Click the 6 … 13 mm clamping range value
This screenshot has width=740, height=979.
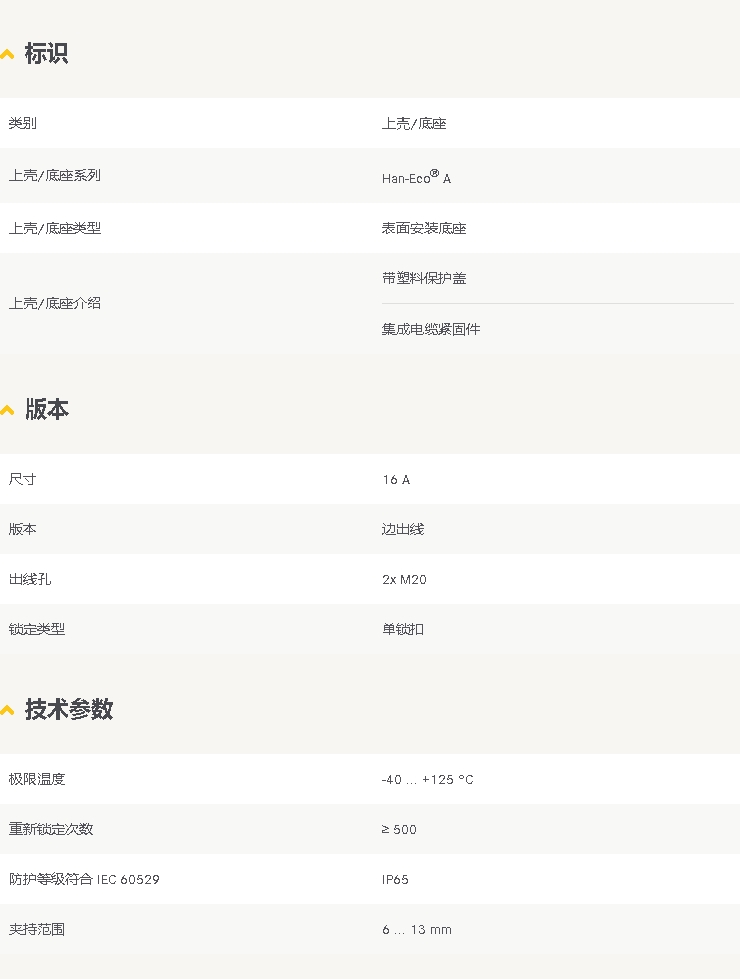tap(416, 930)
